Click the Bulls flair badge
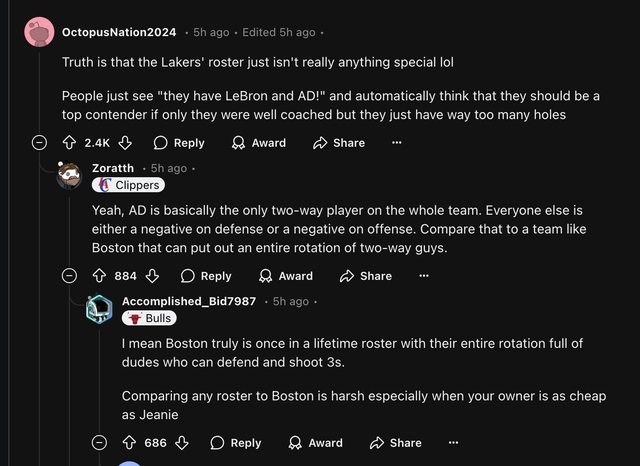This screenshot has width=640, height=466. pos(149,318)
